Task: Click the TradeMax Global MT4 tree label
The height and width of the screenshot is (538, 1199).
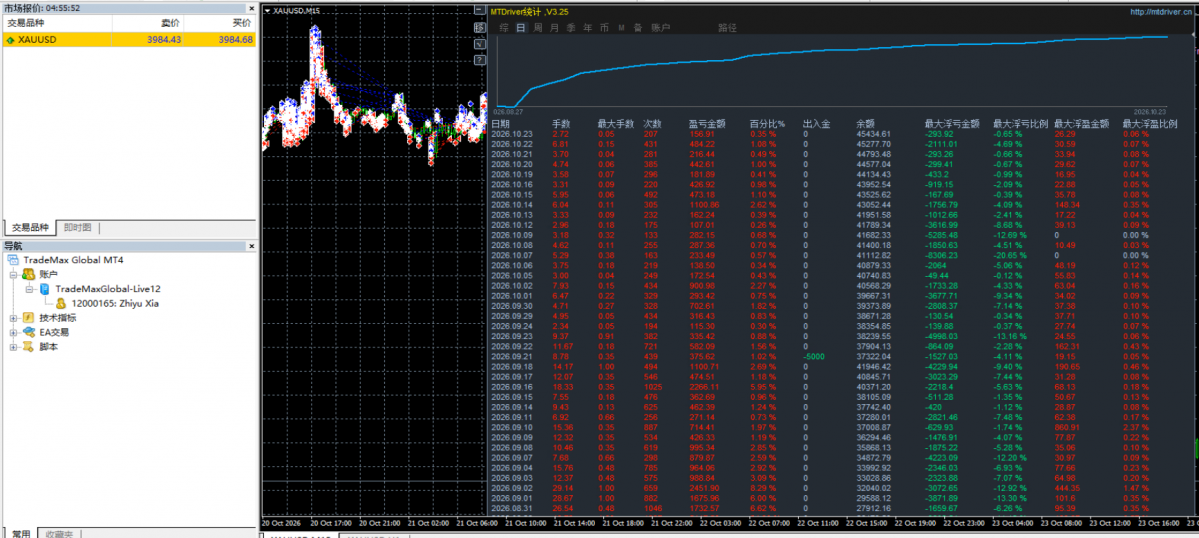Action: 73,260
